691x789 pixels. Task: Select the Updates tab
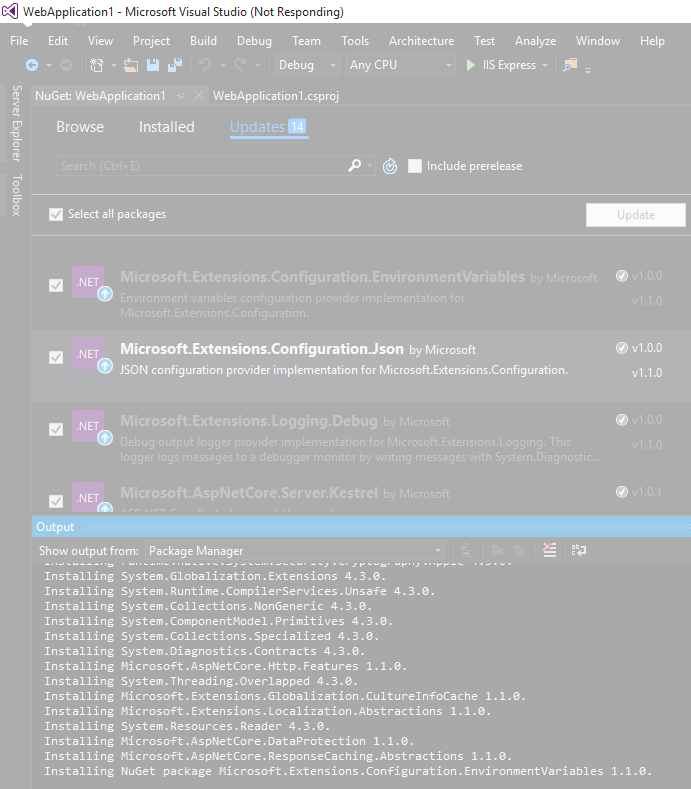[268, 127]
